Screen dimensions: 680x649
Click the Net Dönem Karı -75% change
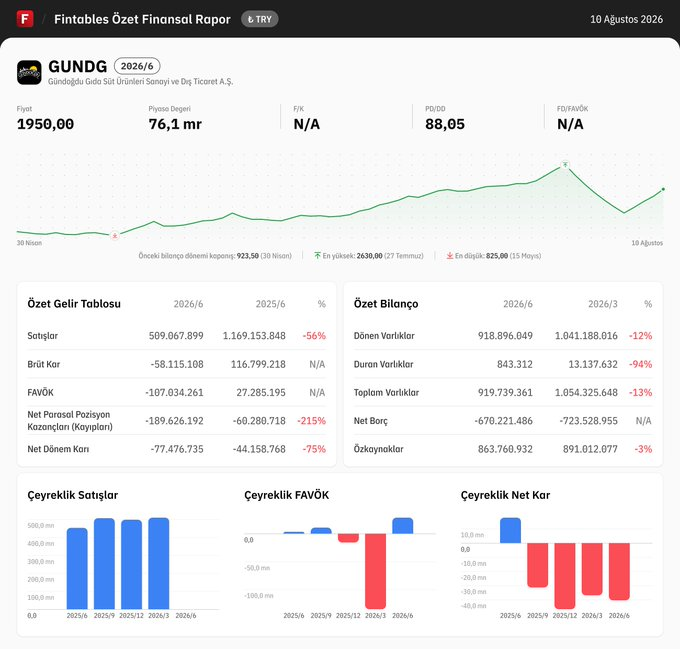(x=314, y=449)
